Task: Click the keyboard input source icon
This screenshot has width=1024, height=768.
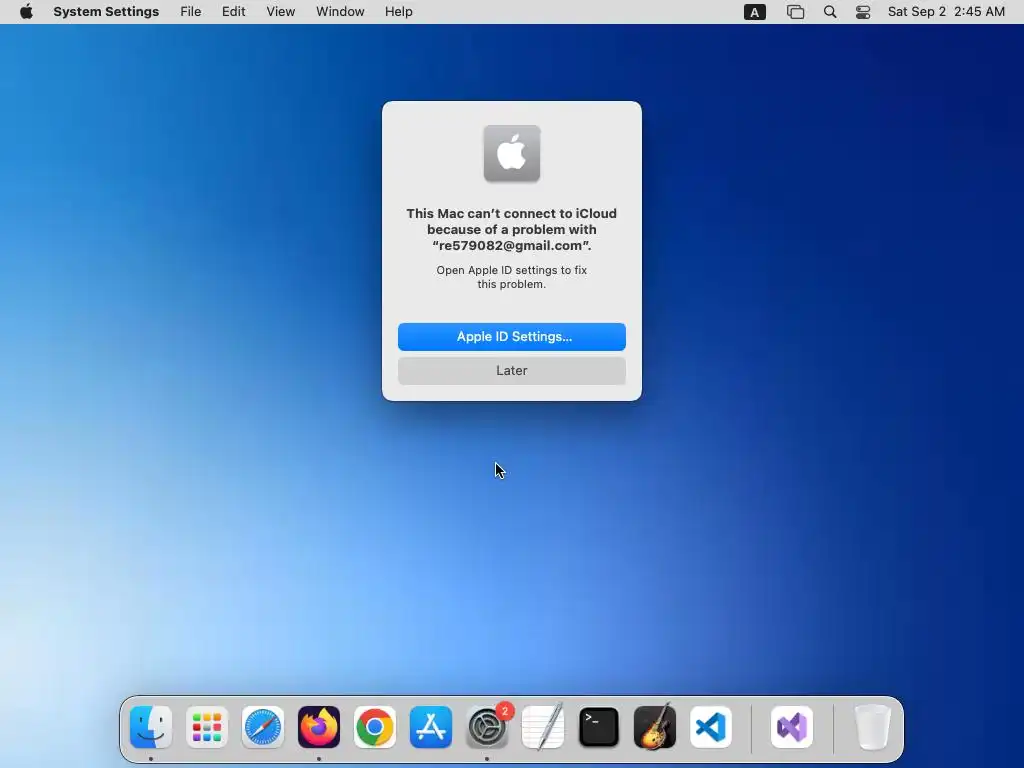Action: pos(754,12)
